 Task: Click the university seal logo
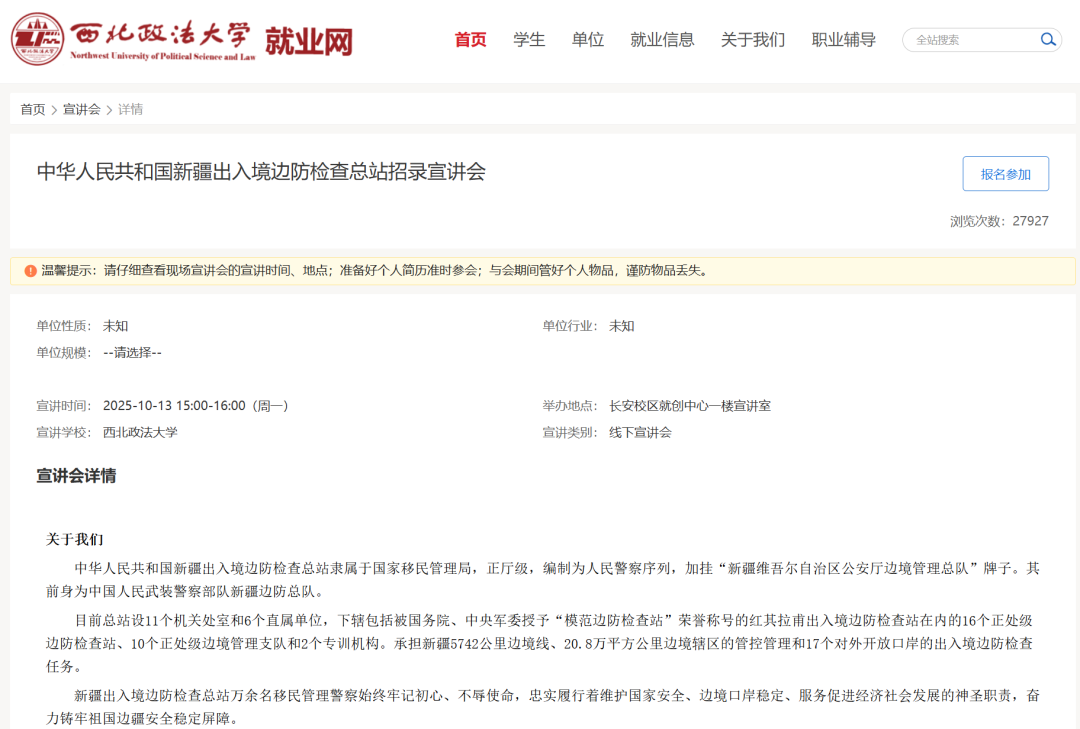(37, 40)
